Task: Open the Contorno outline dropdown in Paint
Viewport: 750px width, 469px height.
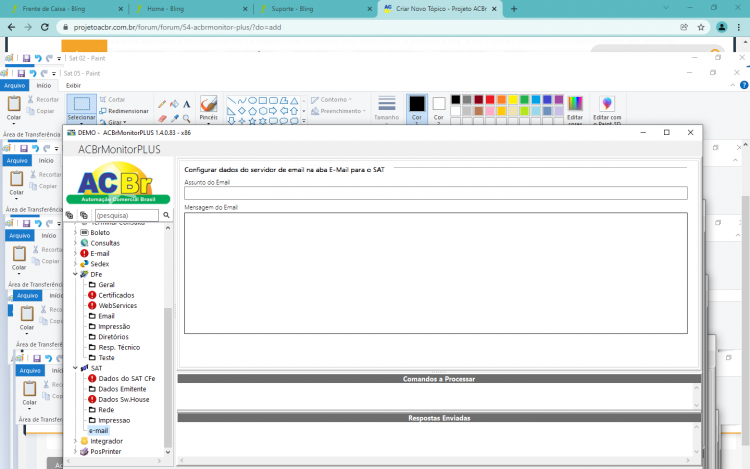Action: pyautogui.click(x=331, y=99)
